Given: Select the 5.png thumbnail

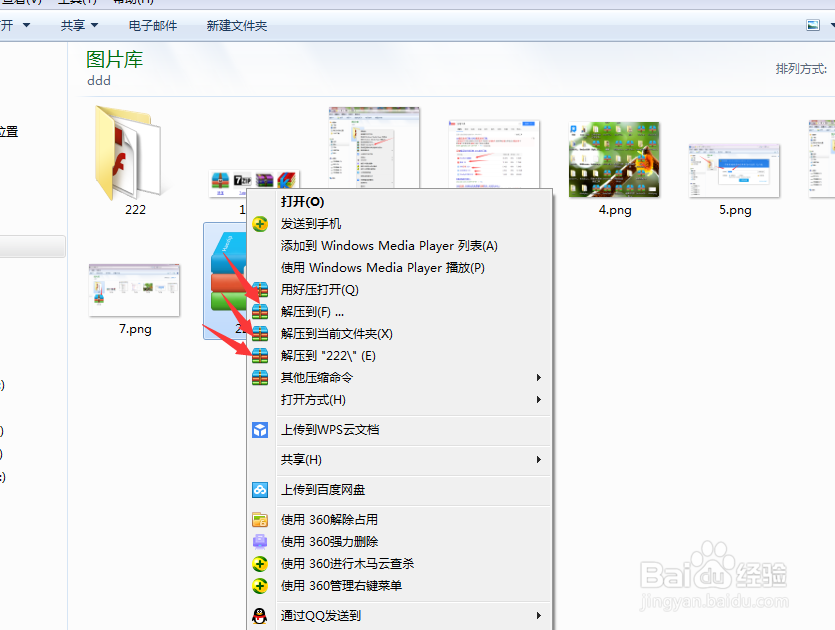Looking at the screenshot, I should coord(734,170).
